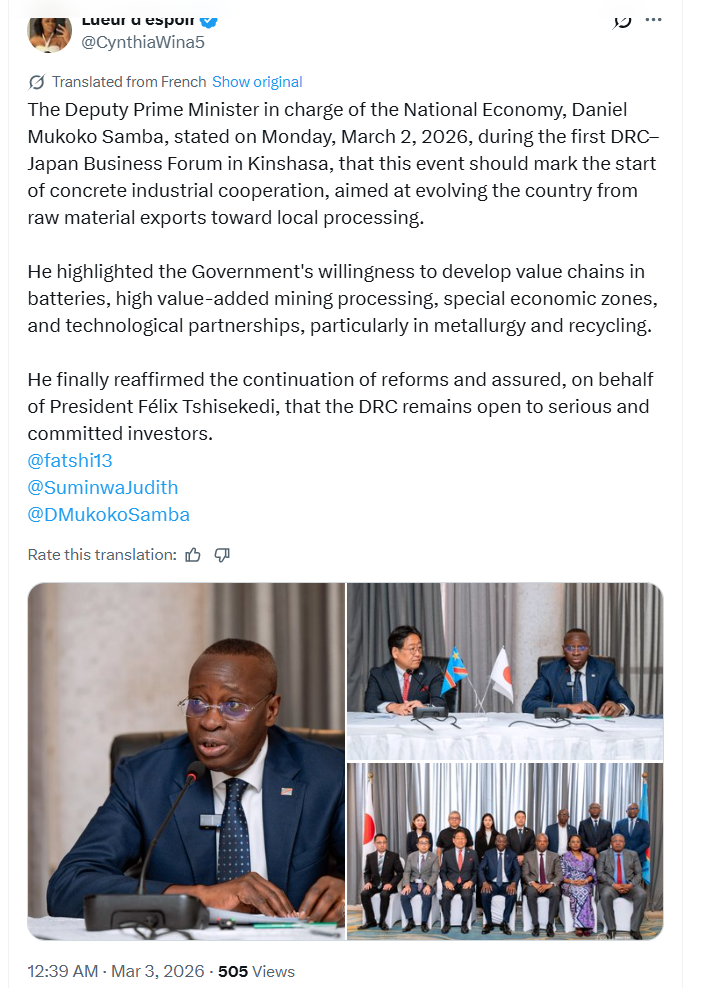Click the translation icon beside 'Translated from French'

pos(37,82)
